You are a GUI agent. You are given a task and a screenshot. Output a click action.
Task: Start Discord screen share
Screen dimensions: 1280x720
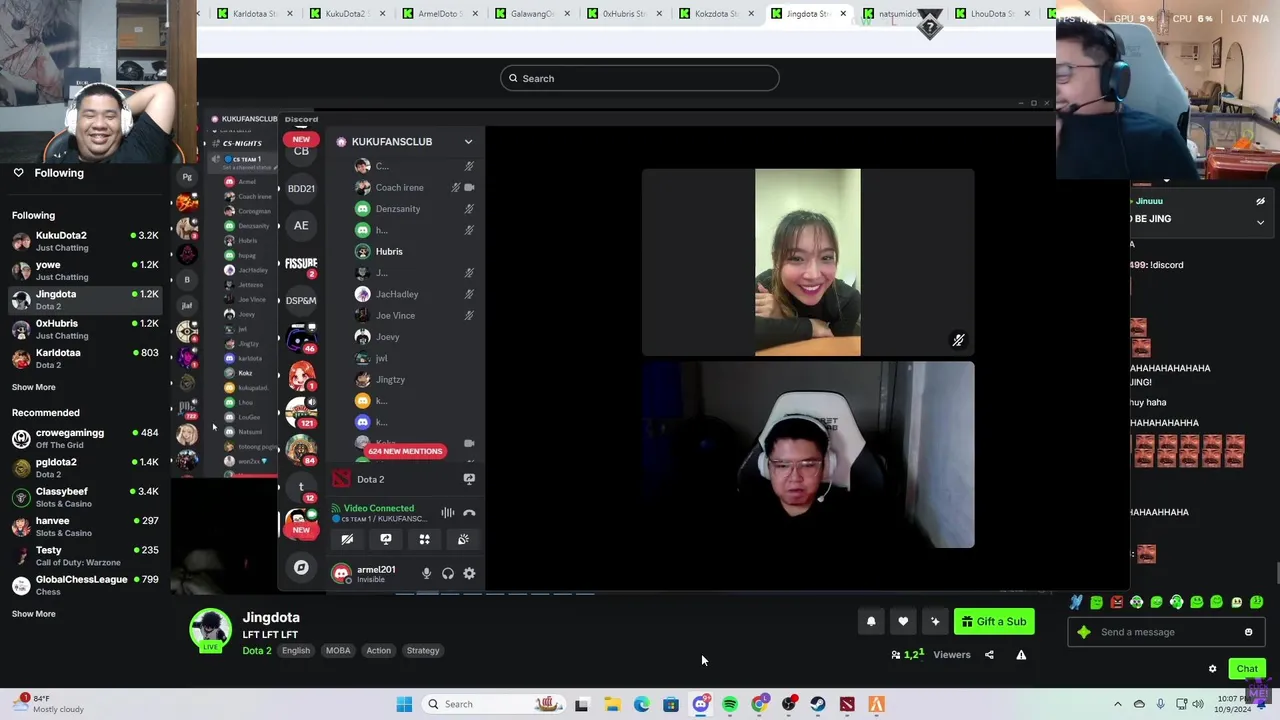386,539
